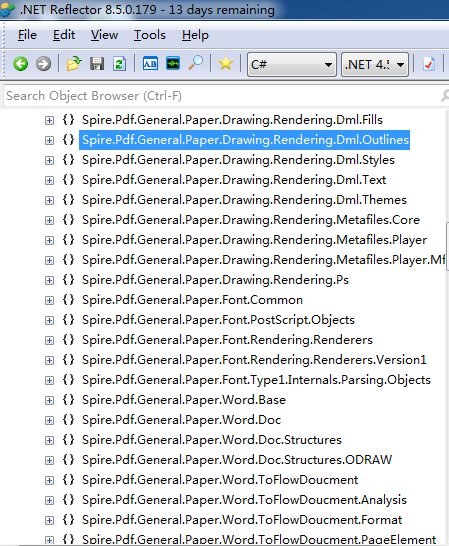Open an assembly with the folder icon

coord(74,64)
